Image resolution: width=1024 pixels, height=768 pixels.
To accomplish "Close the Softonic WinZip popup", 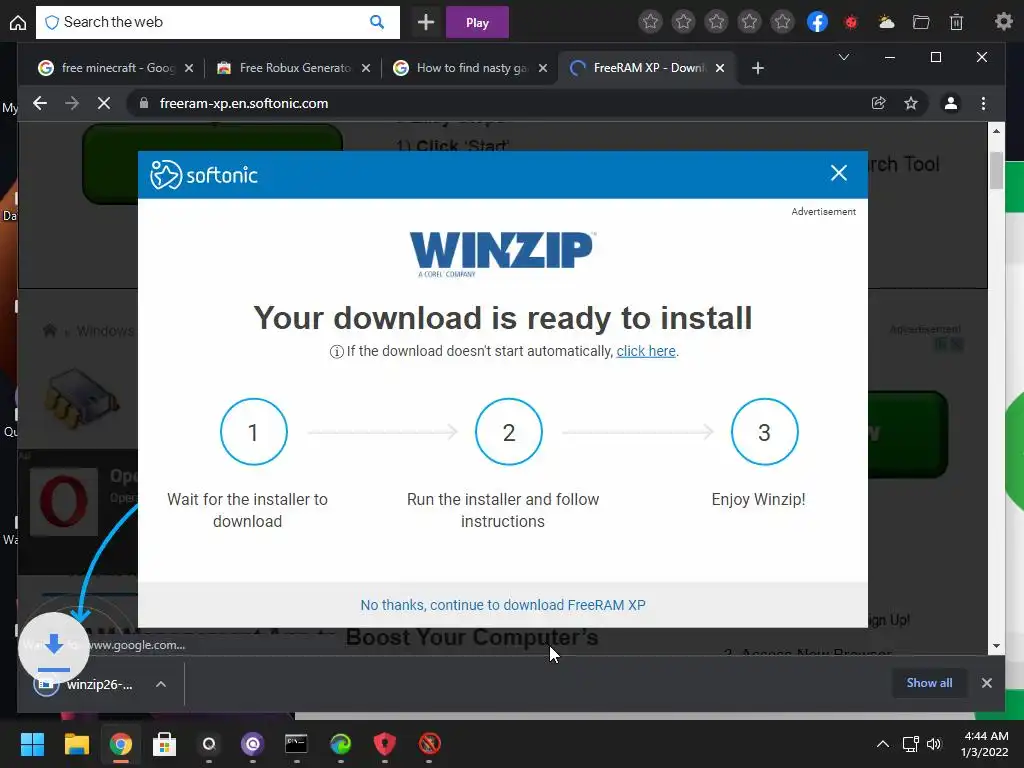I will click(839, 173).
